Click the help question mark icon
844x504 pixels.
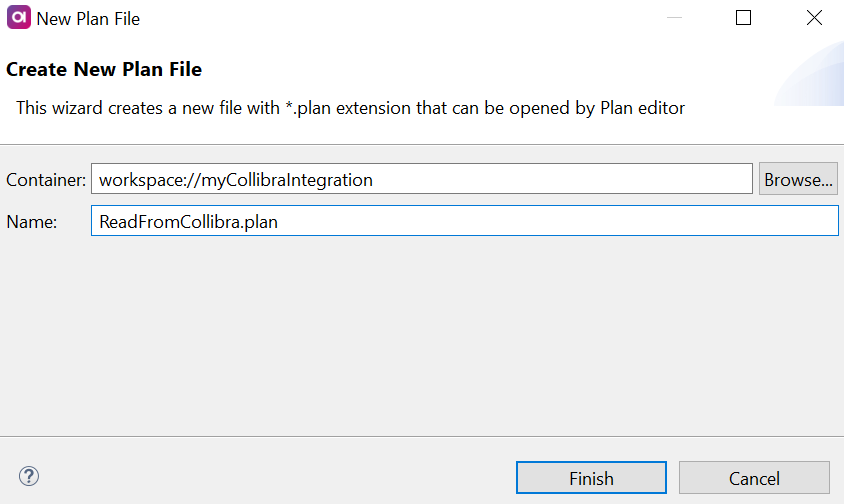coord(29,476)
